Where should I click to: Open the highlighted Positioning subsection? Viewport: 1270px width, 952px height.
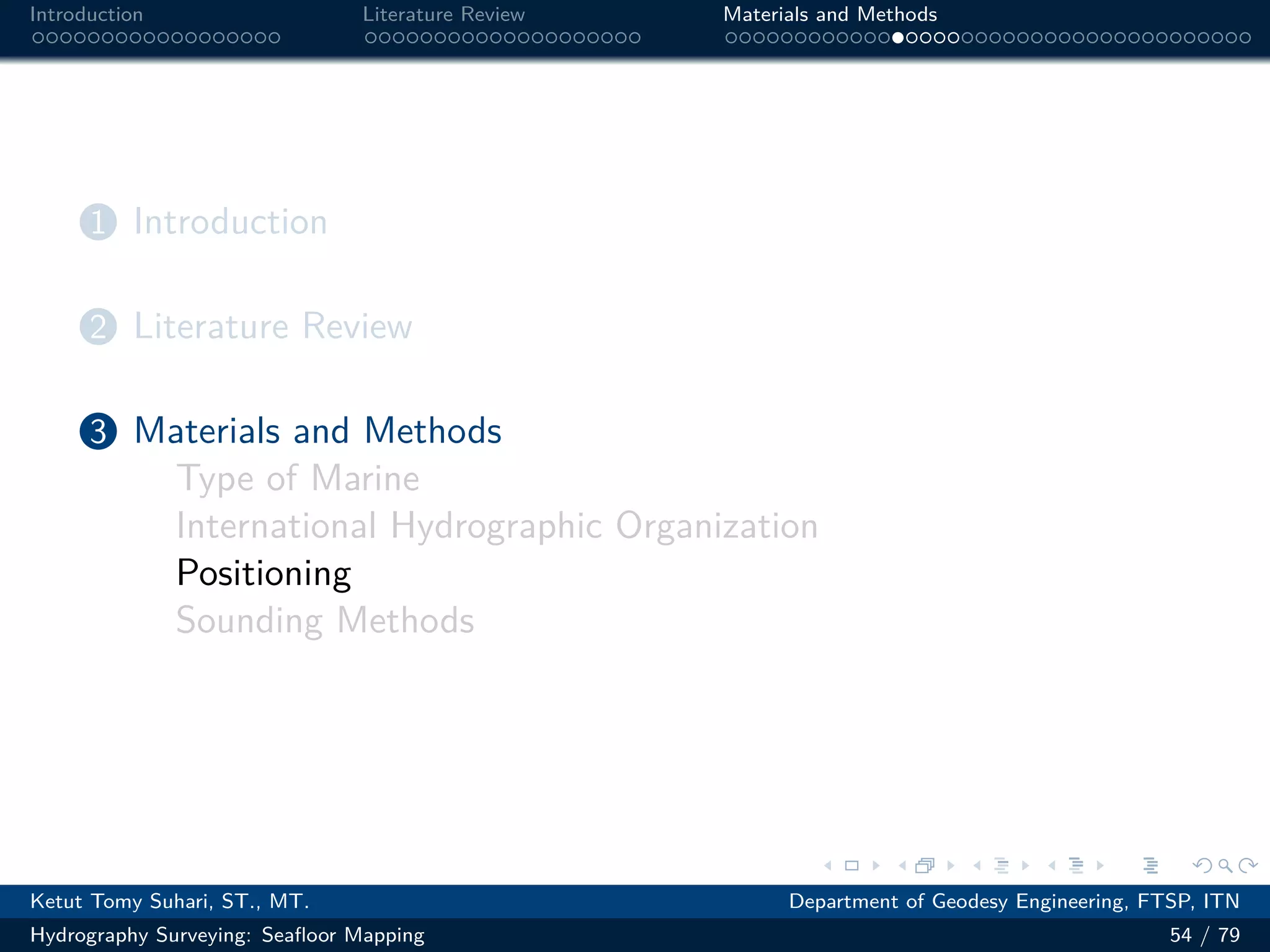tap(264, 574)
